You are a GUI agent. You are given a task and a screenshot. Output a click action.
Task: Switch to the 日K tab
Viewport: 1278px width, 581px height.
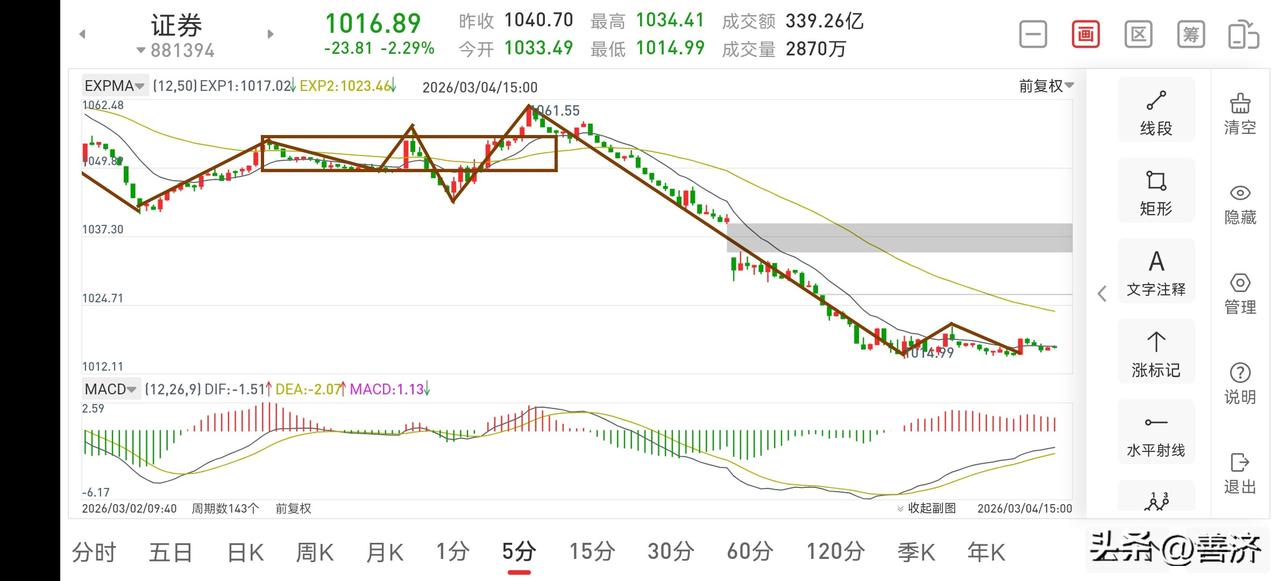245,551
